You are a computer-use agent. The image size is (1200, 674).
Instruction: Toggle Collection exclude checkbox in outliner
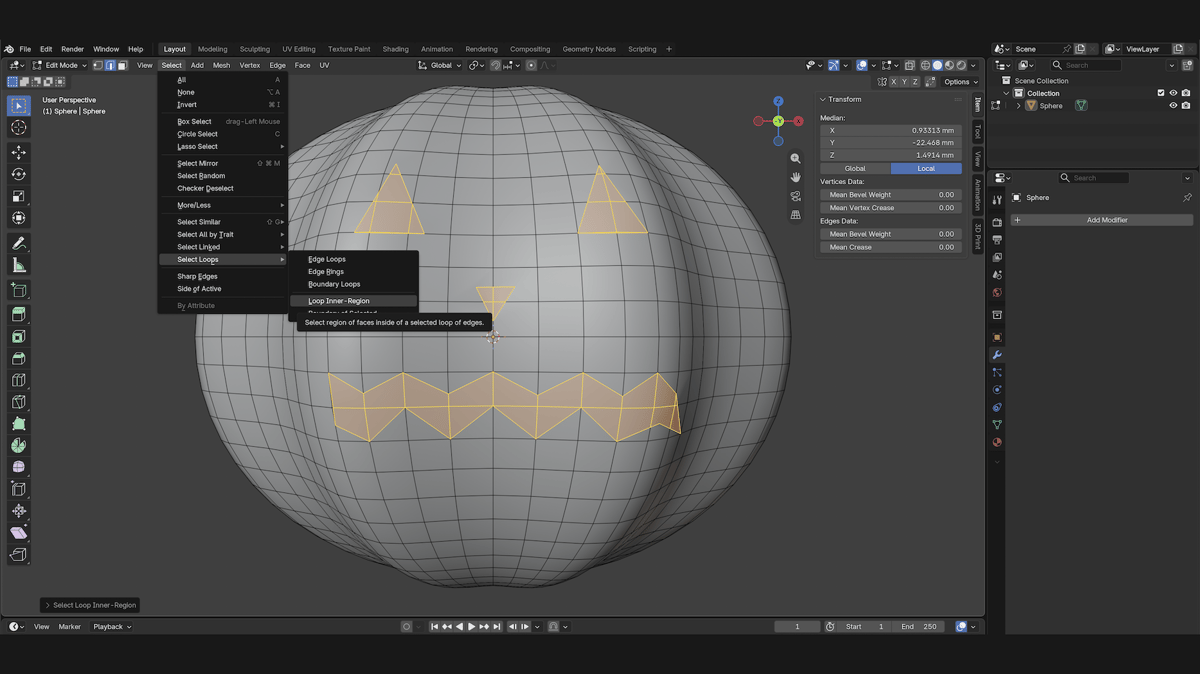1160,93
